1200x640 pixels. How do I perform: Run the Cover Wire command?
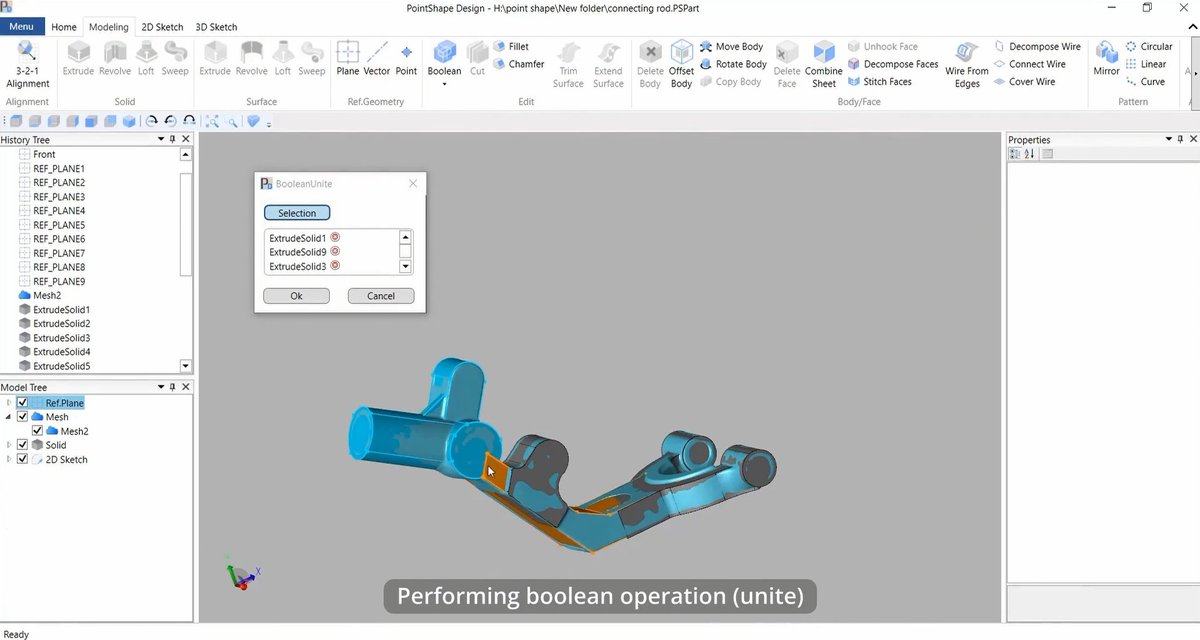pos(1024,82)
